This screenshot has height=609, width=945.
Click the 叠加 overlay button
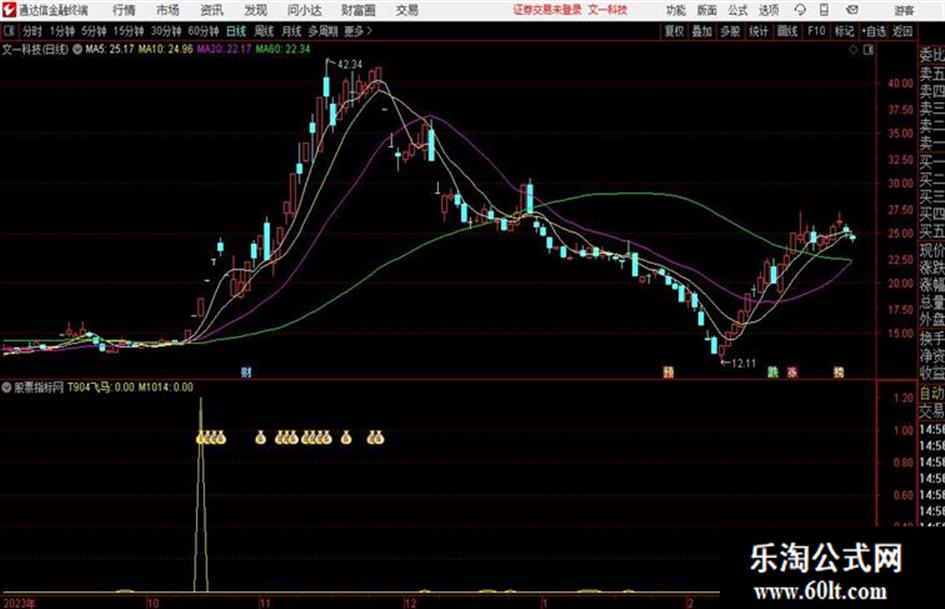(702, 31)
